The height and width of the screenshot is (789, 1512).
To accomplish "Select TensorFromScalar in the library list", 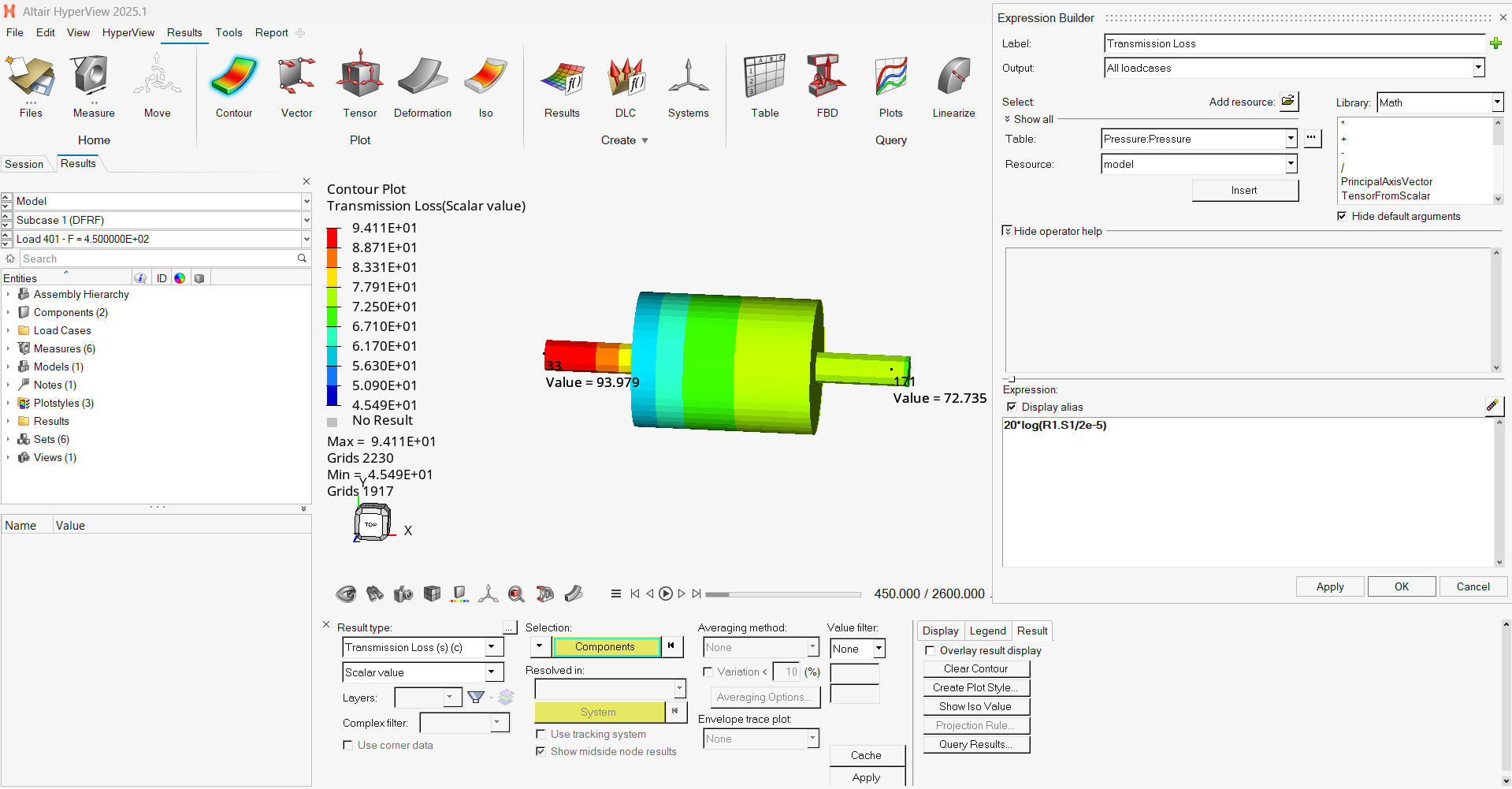I will [1386, 195].
